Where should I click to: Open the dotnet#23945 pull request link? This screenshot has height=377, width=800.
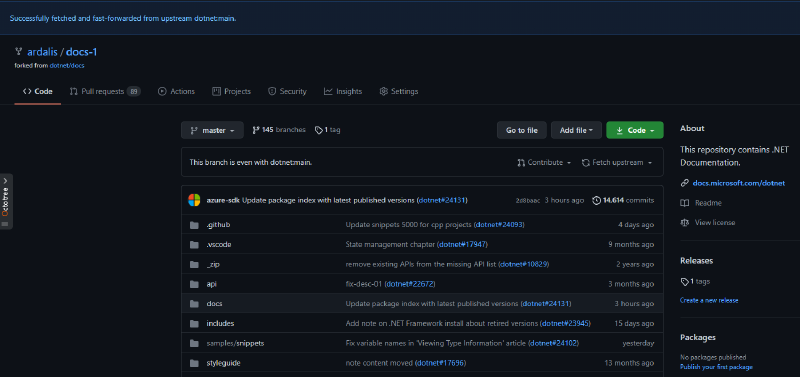pyautogui.click(x=565, y=323)
